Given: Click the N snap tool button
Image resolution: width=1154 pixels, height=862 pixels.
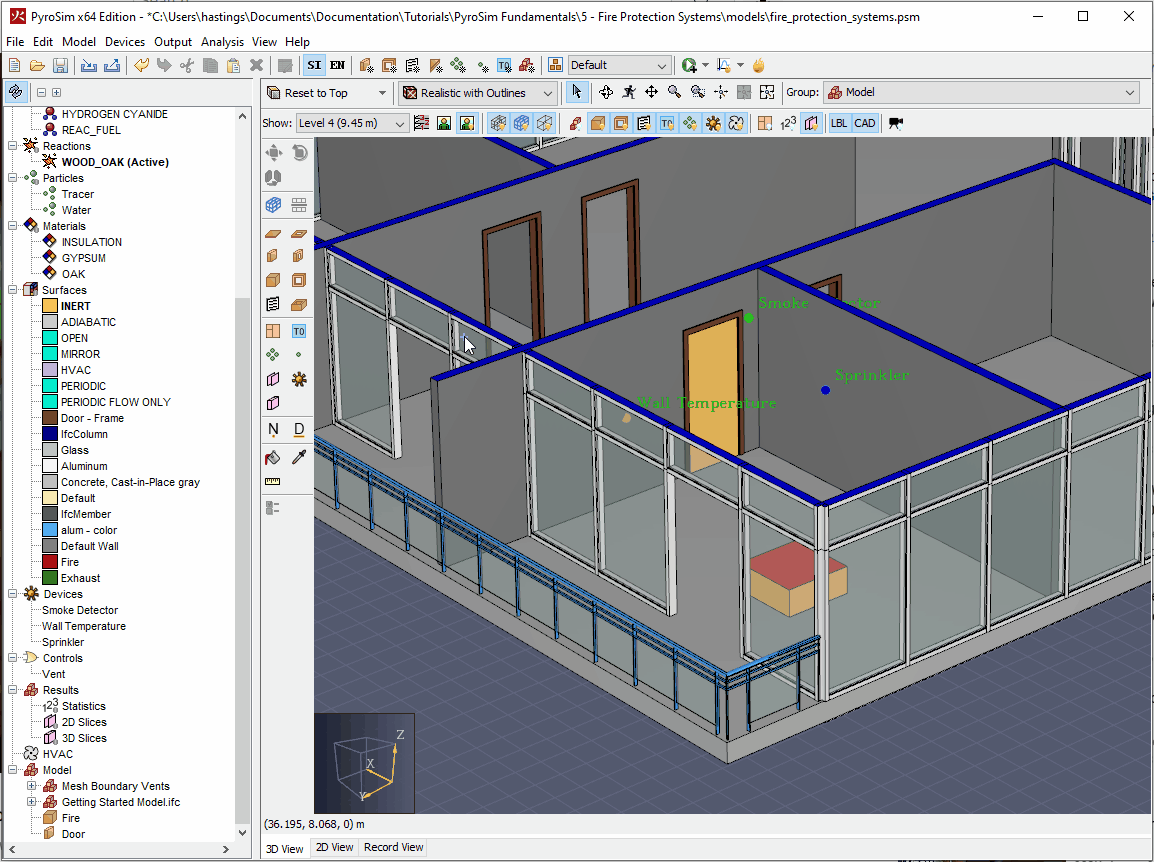Looking at the screenshot, I should (x=273, y=429).
